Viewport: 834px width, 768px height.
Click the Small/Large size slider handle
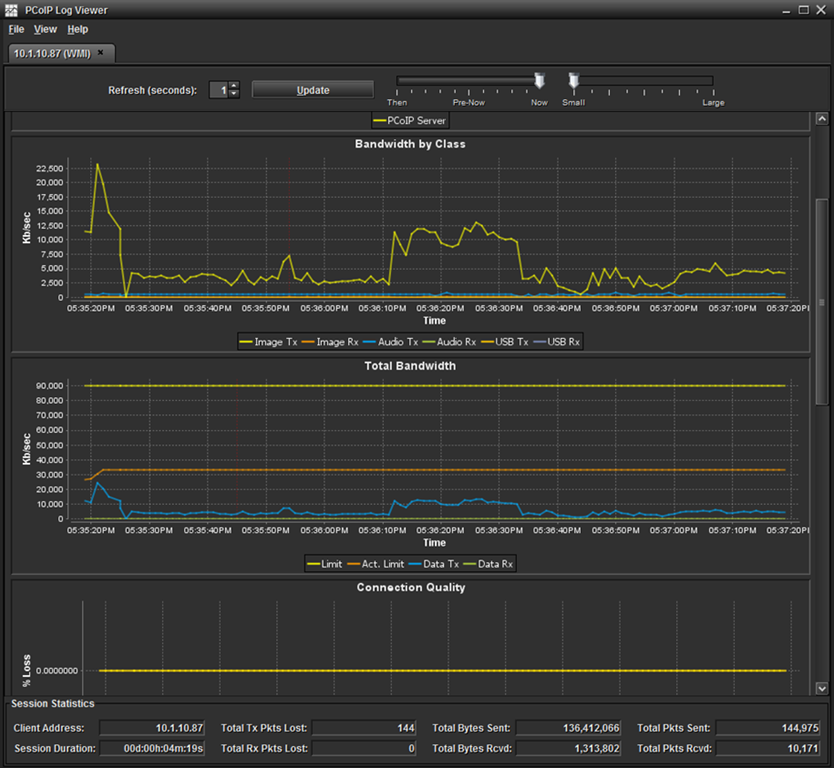[573, 81]
